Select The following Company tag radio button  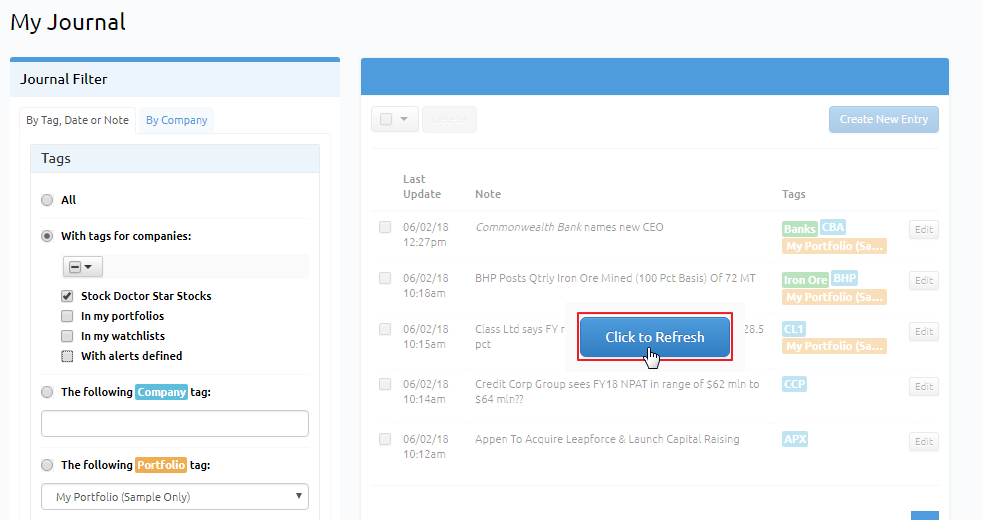47,392
